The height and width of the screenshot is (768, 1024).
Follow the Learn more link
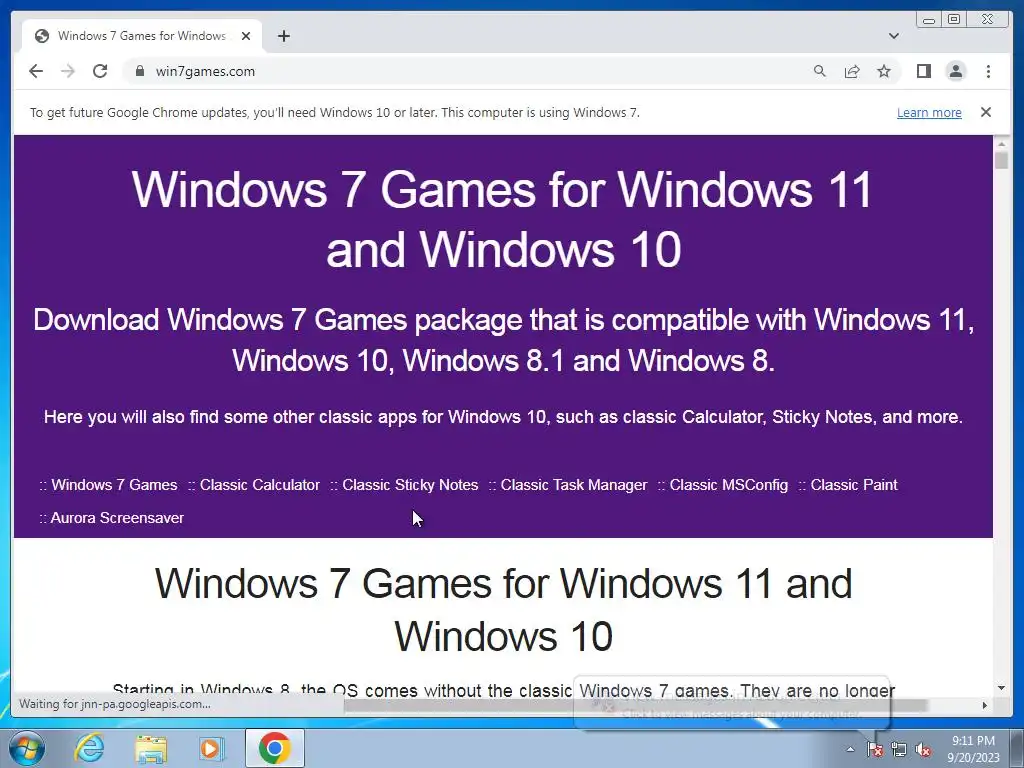[x=929, y=112]
